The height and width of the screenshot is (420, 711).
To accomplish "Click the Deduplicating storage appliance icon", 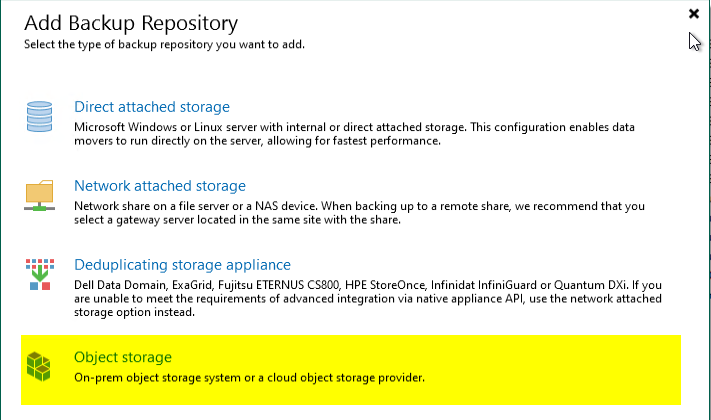I will coord(40,274).
